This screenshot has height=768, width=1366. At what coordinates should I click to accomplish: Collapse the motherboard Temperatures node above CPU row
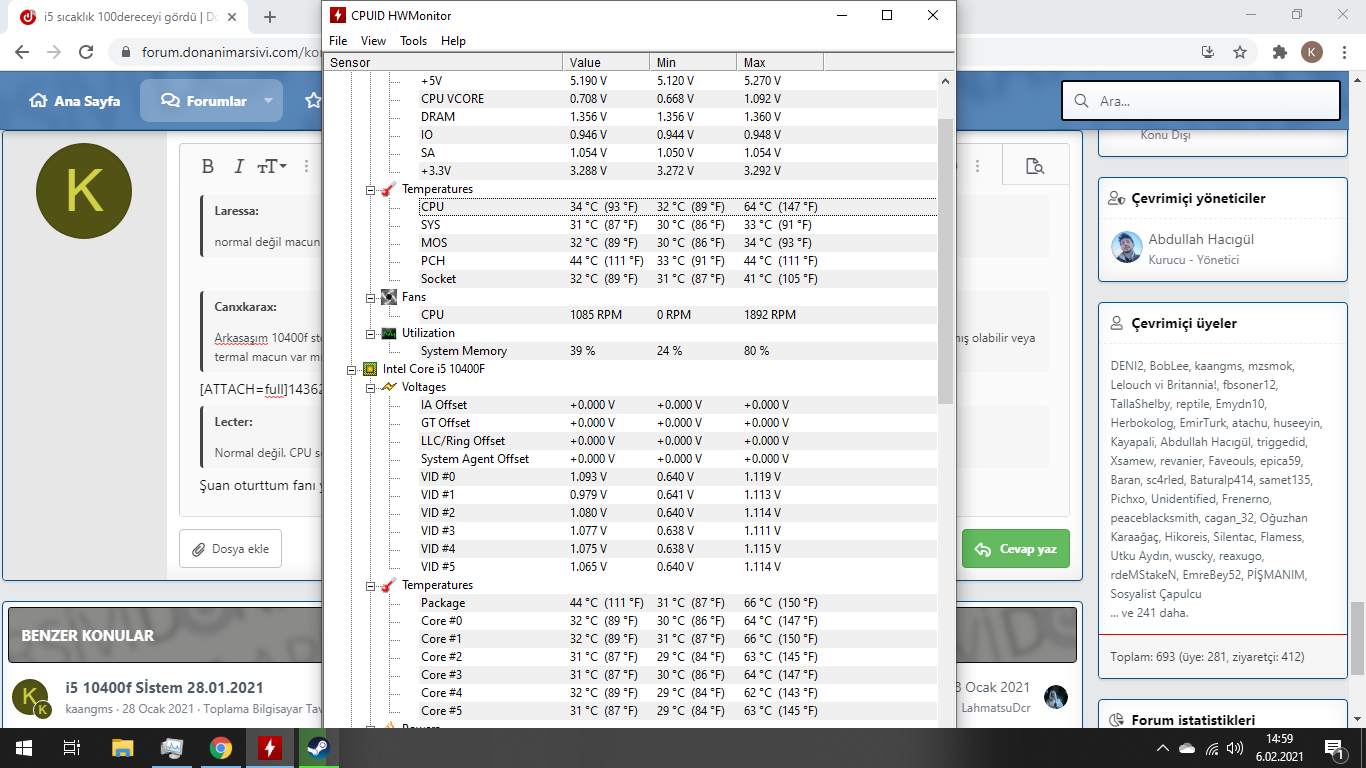(370, 189)
